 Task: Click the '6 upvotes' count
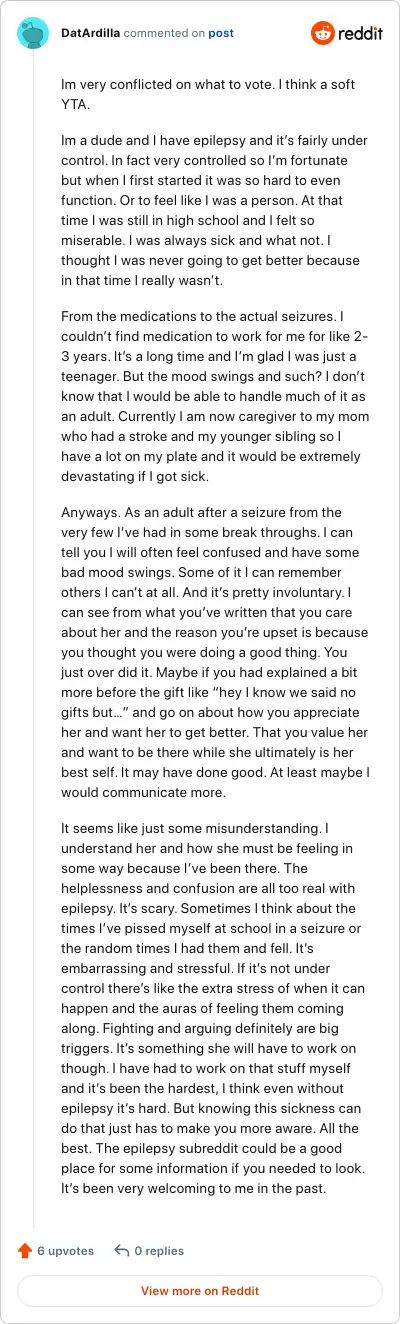(65, 1250)
